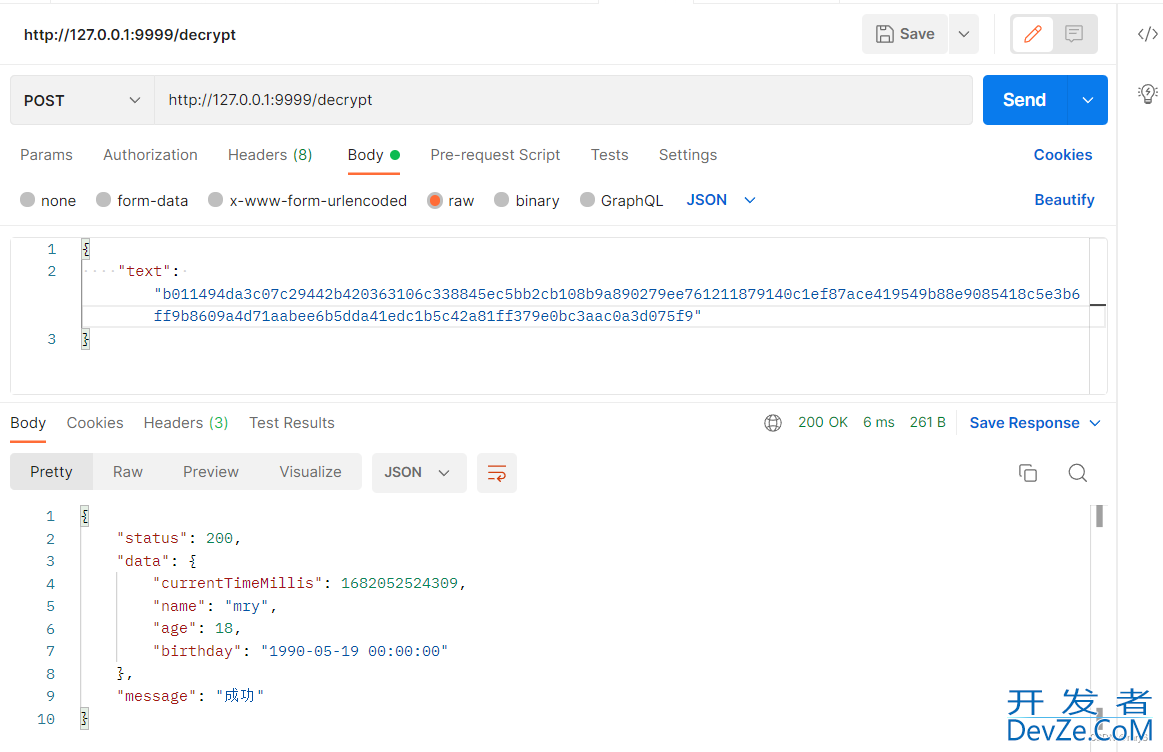Copy the response with the copy icon
This screenshot has width=1163, height=752.
click(1027, 472)
